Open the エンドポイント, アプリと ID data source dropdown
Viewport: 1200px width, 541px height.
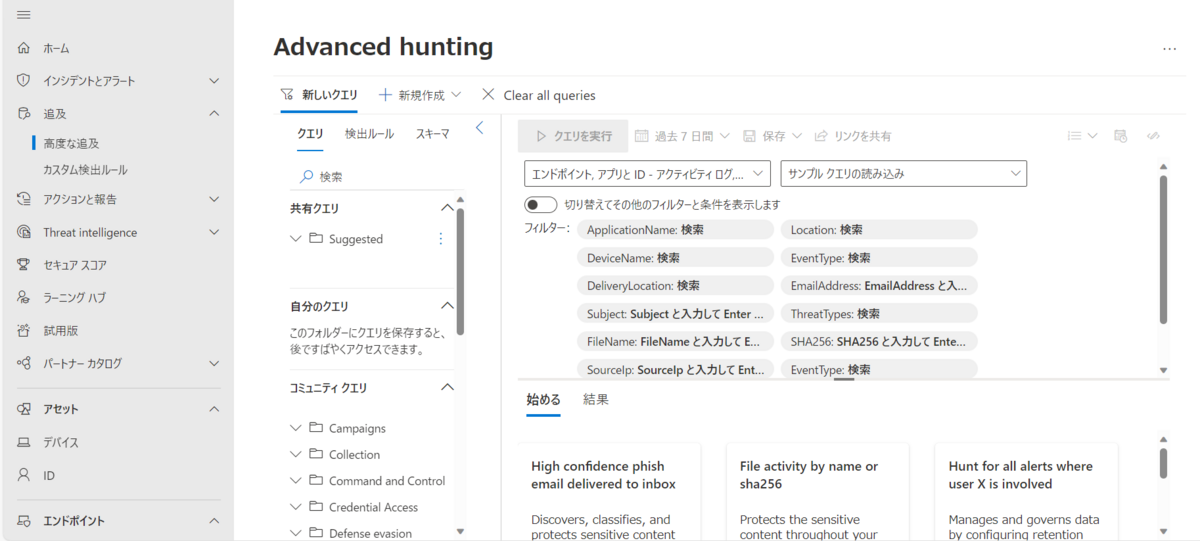tap(647, 173)
